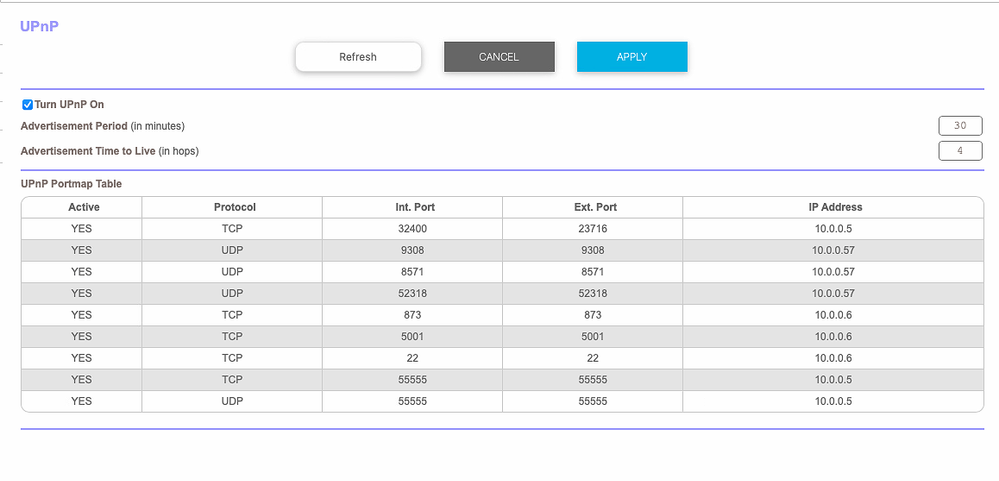Select internal port 32400 cell
The height and width of the screenshot is (481, 999).
click(x=412, y=229)
